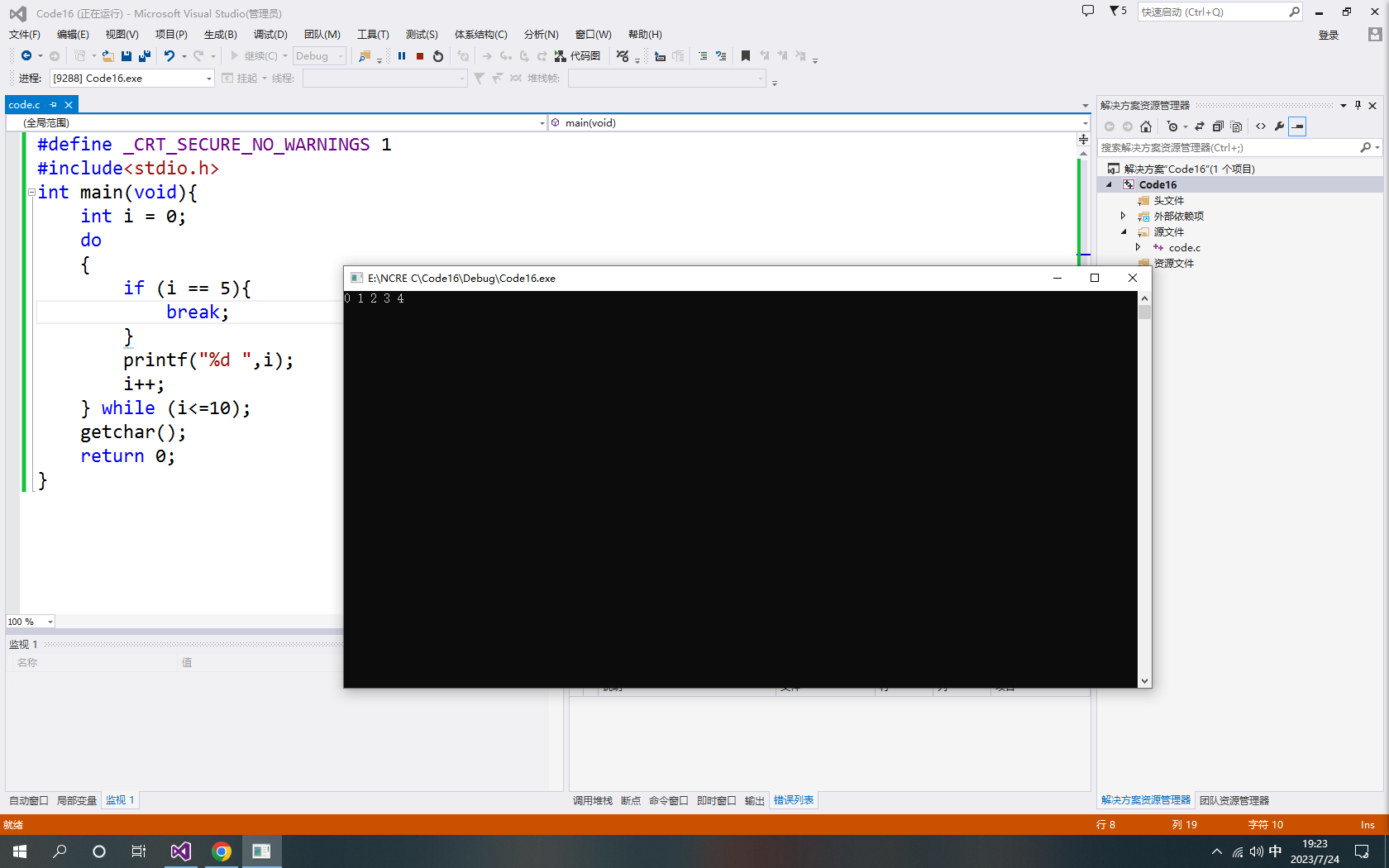1389x868 pixels.
Task: Uncomment the selected lines
Action: pyautogui.click(x=721, y=56)
